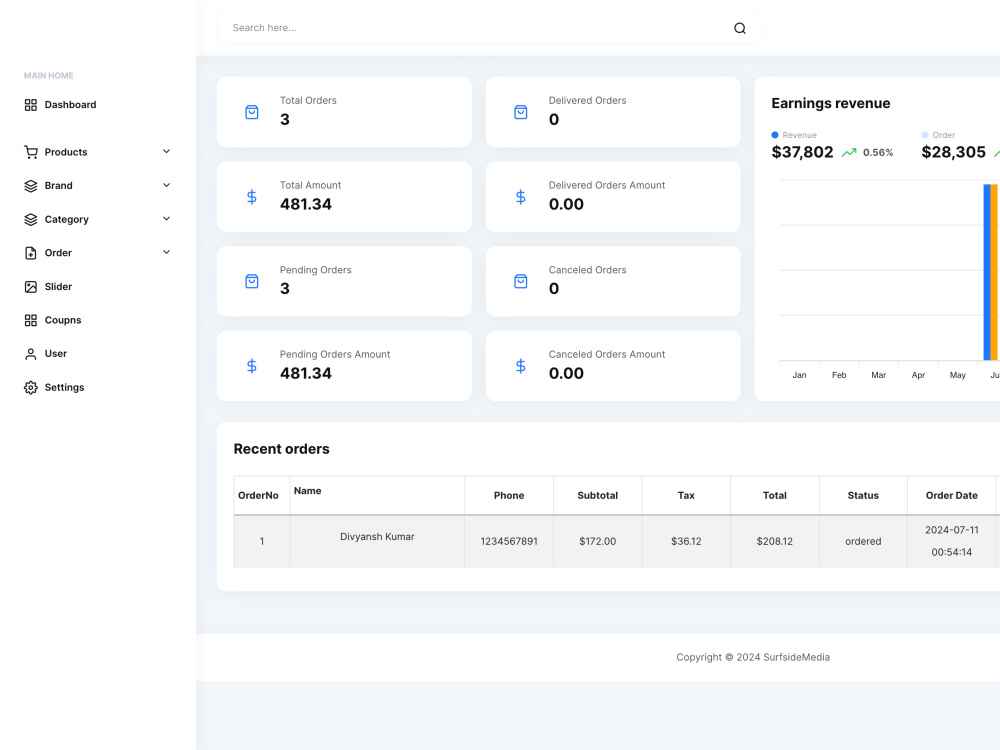Viewport: 1000px width, 750px height.
Task: Click the Status column header
Action: point(863,496)
